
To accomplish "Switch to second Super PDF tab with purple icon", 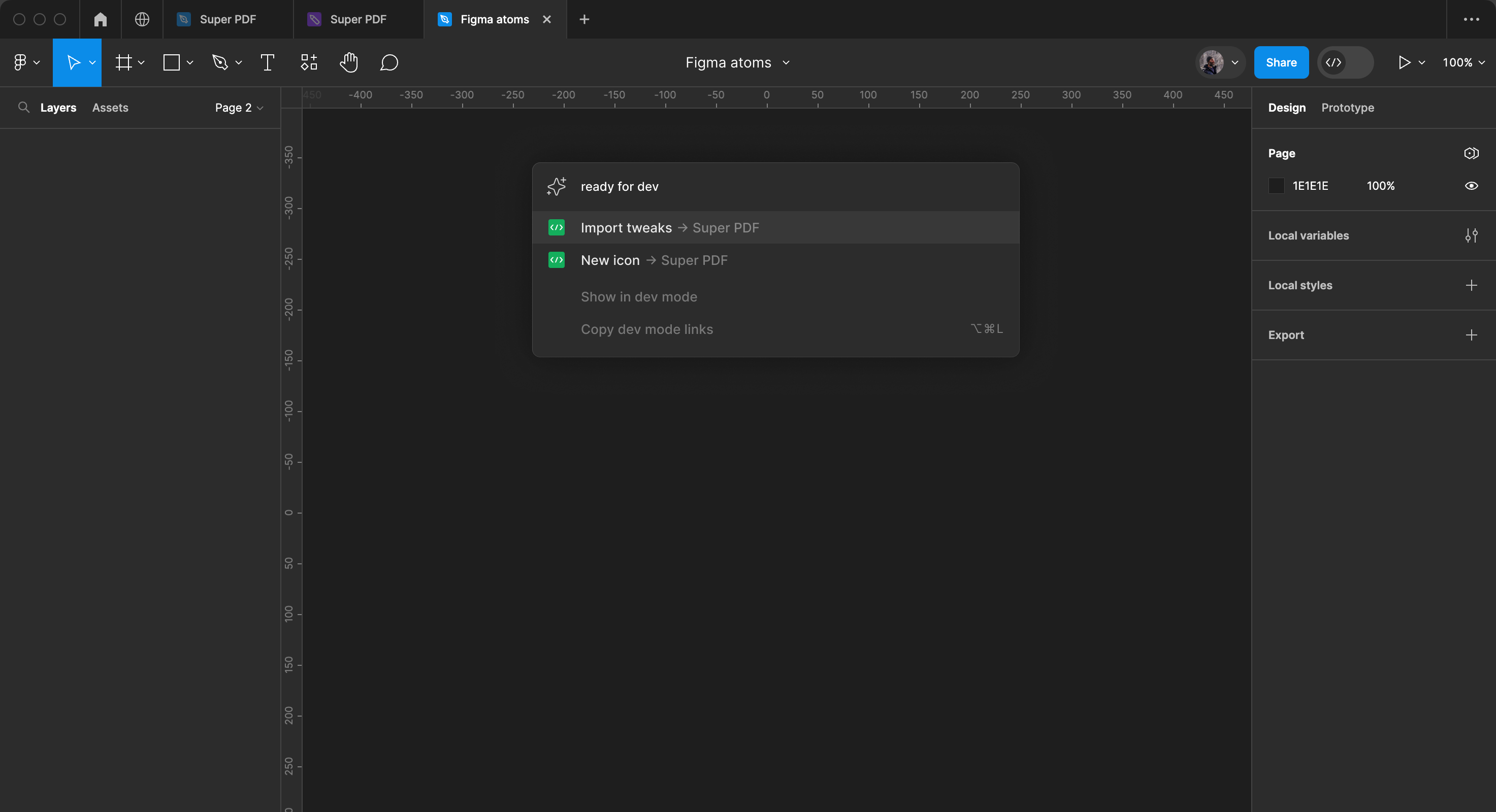I will pos(357,19).
